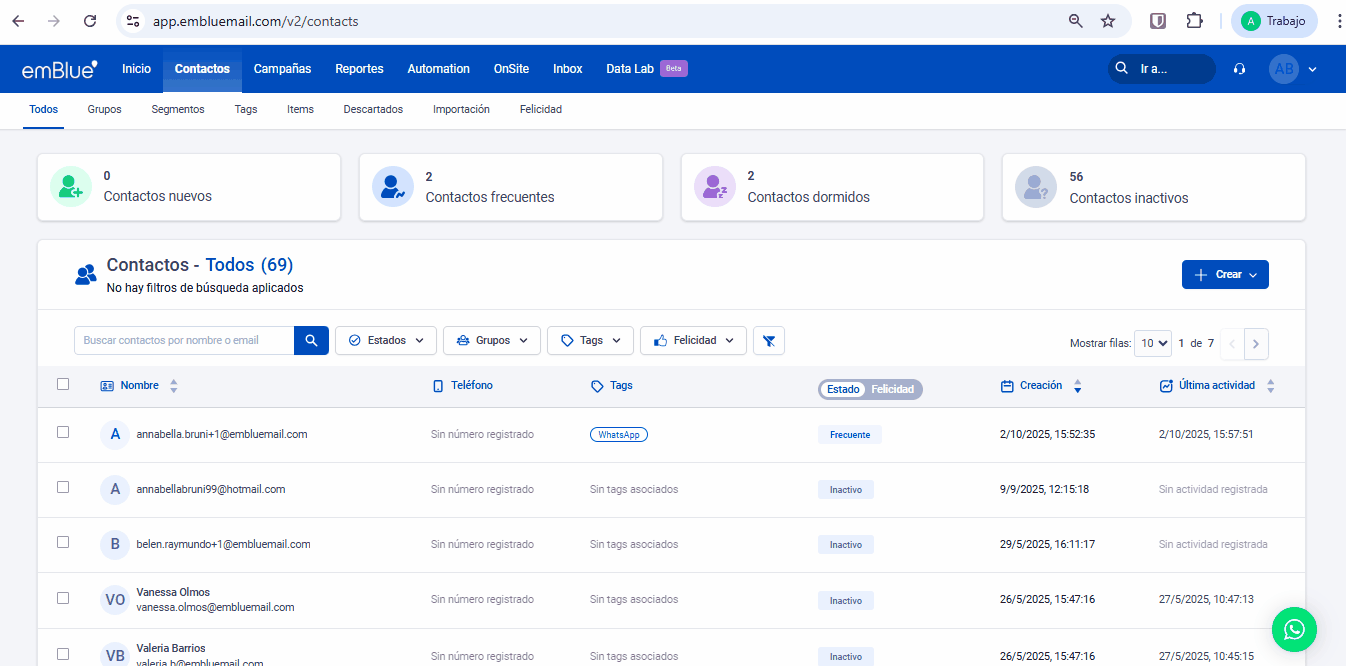Click the Crear button

[x=1225, y=275]
